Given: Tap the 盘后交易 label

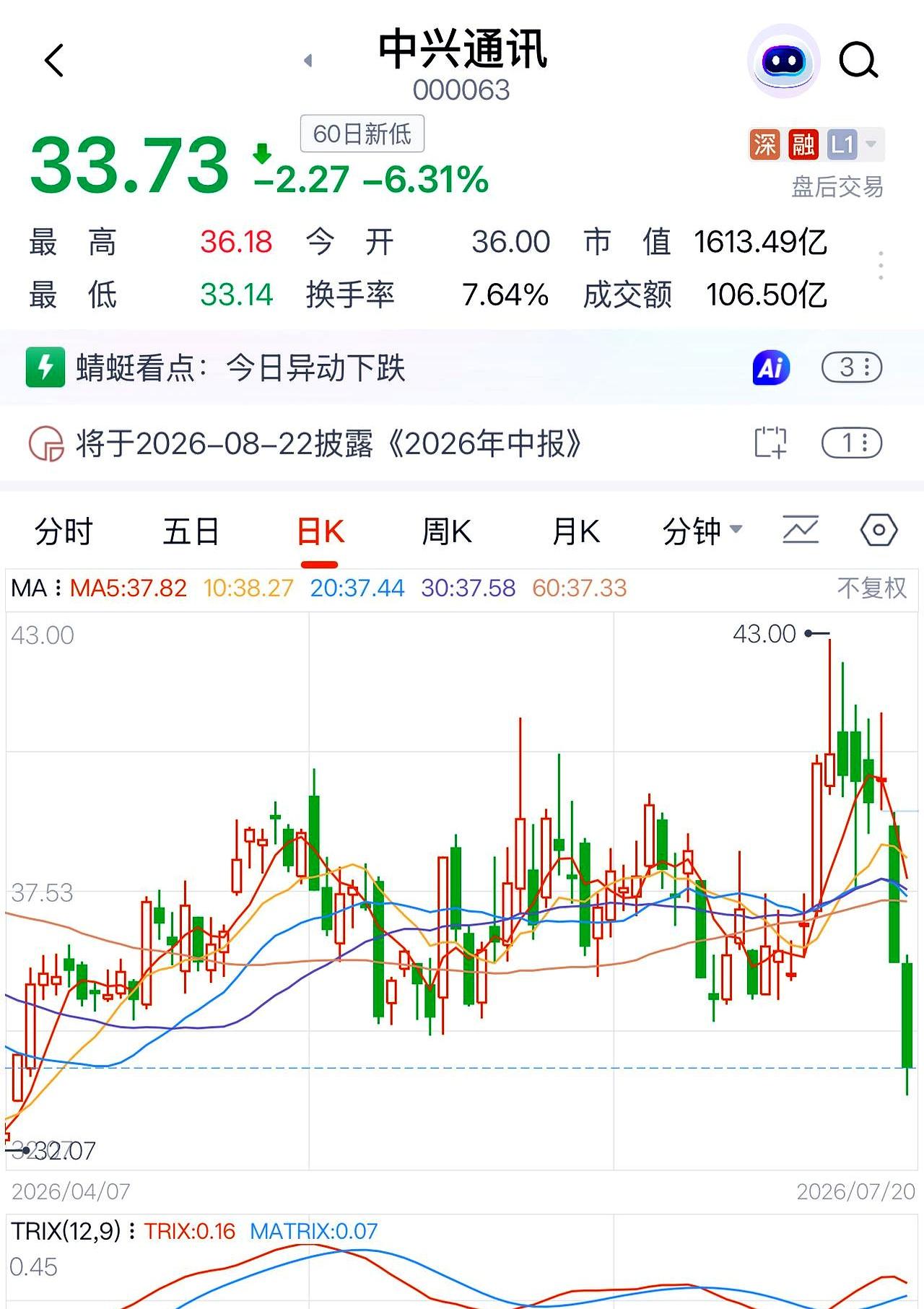Looking at the screenshot, I should (x=837, y=187).
